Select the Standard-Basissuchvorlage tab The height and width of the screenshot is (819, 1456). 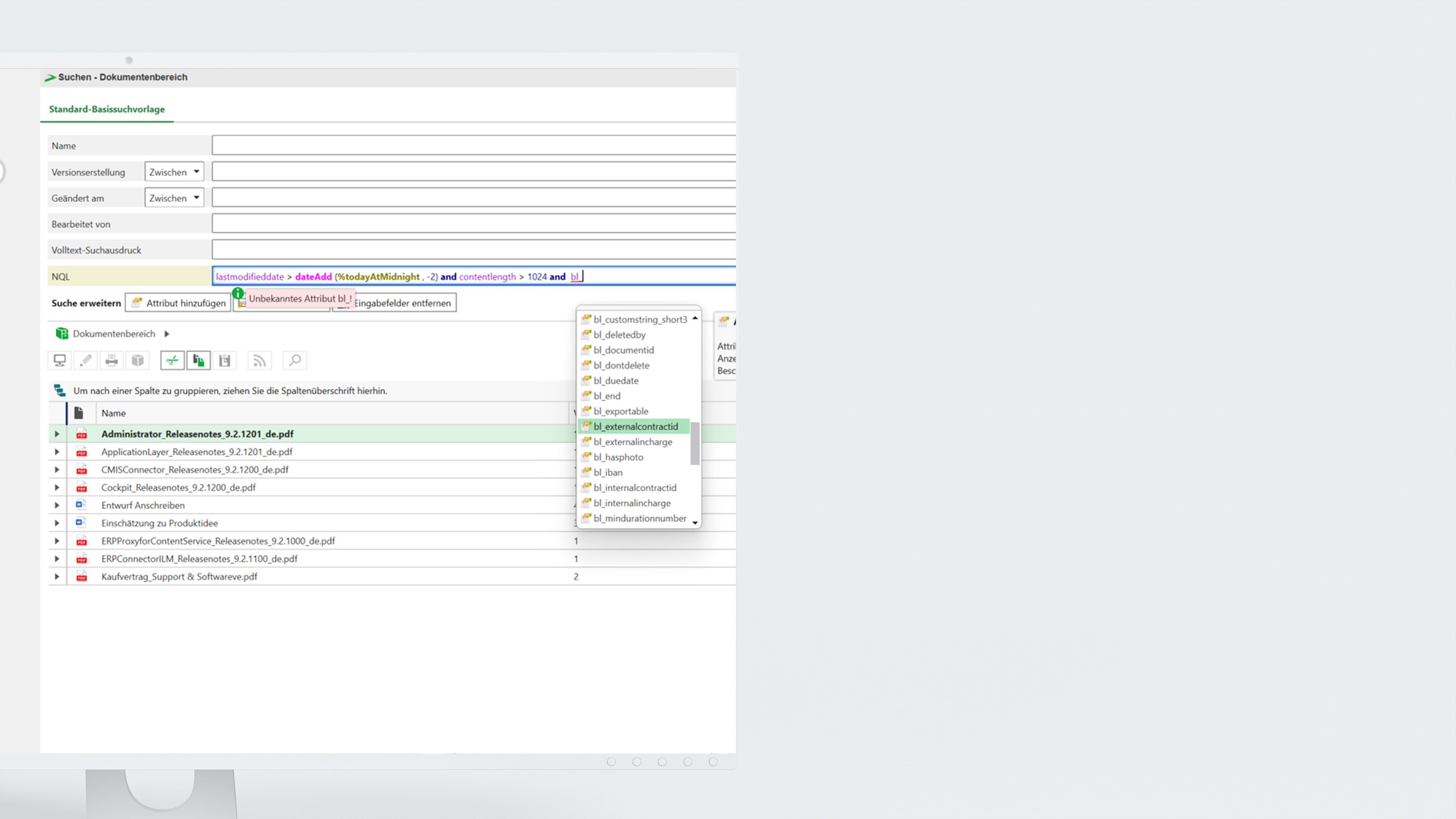[107, 109]
